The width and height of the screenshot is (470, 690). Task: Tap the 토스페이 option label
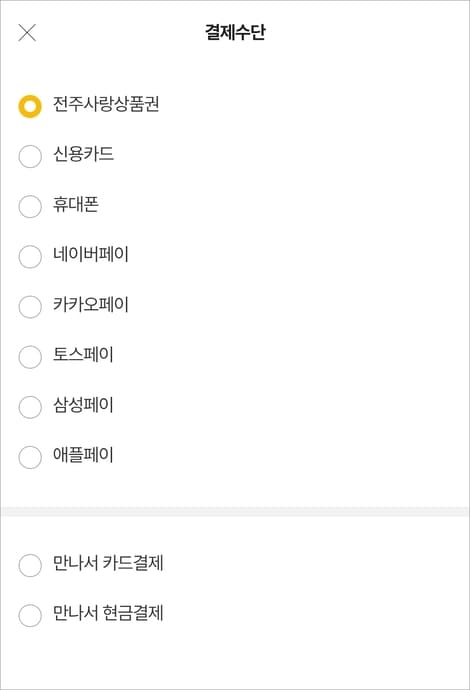click(x=83, y=355)
